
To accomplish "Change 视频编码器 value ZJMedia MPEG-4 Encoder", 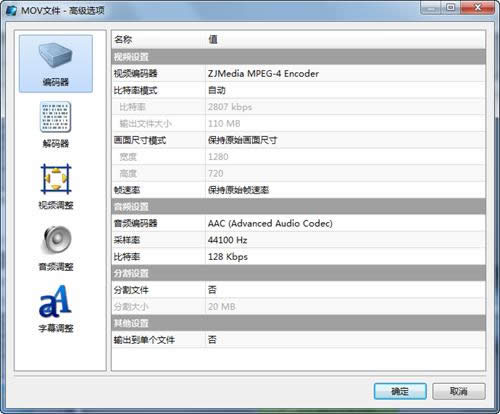I will (x=345, y=74).
